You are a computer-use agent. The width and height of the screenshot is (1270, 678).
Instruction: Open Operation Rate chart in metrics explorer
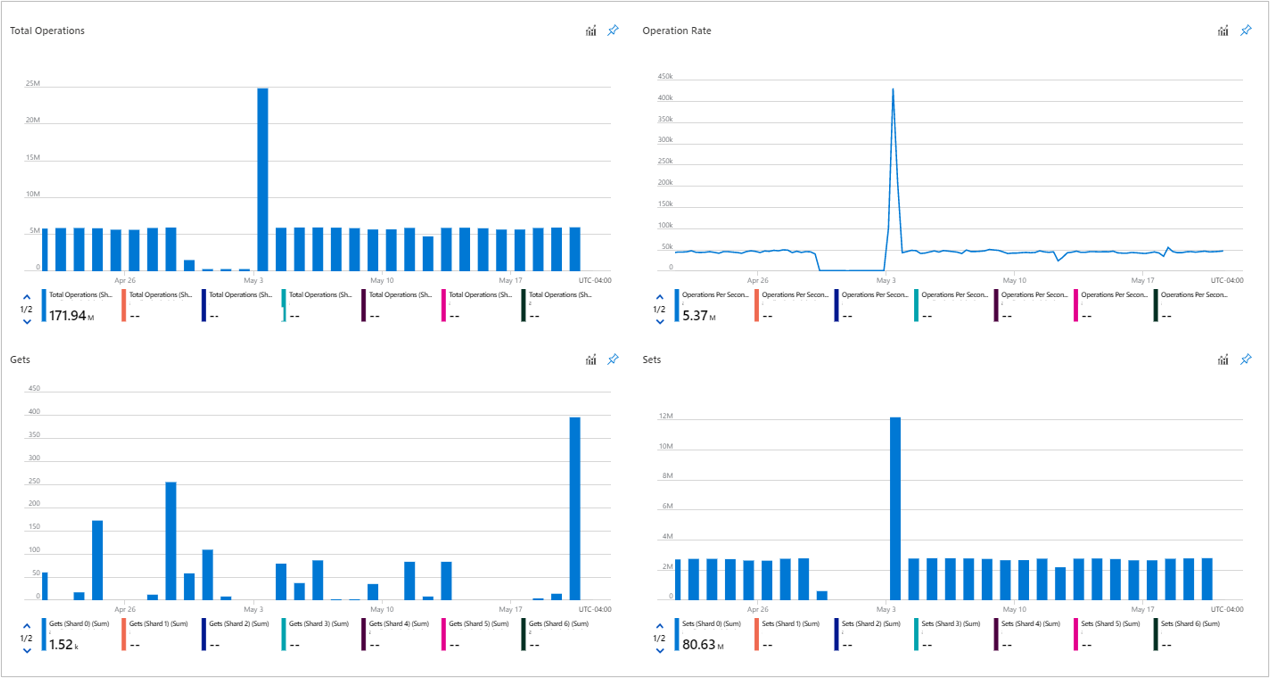(1222, 30)
